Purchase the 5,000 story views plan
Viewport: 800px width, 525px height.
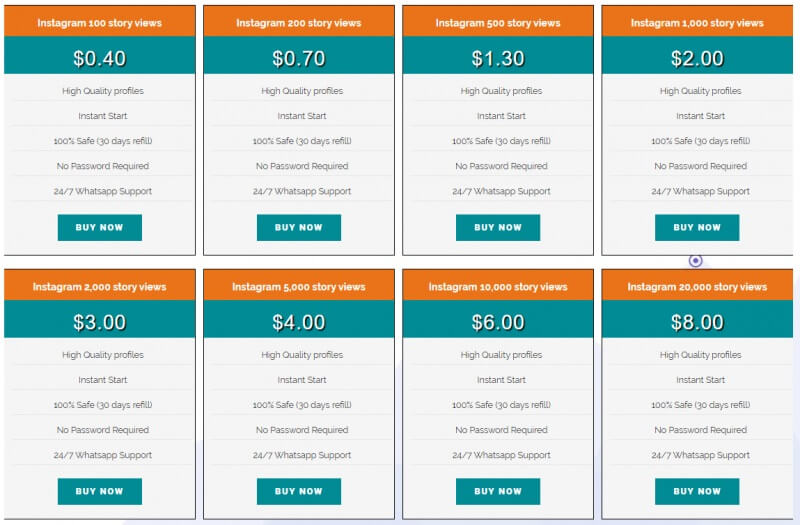[298, 491]
